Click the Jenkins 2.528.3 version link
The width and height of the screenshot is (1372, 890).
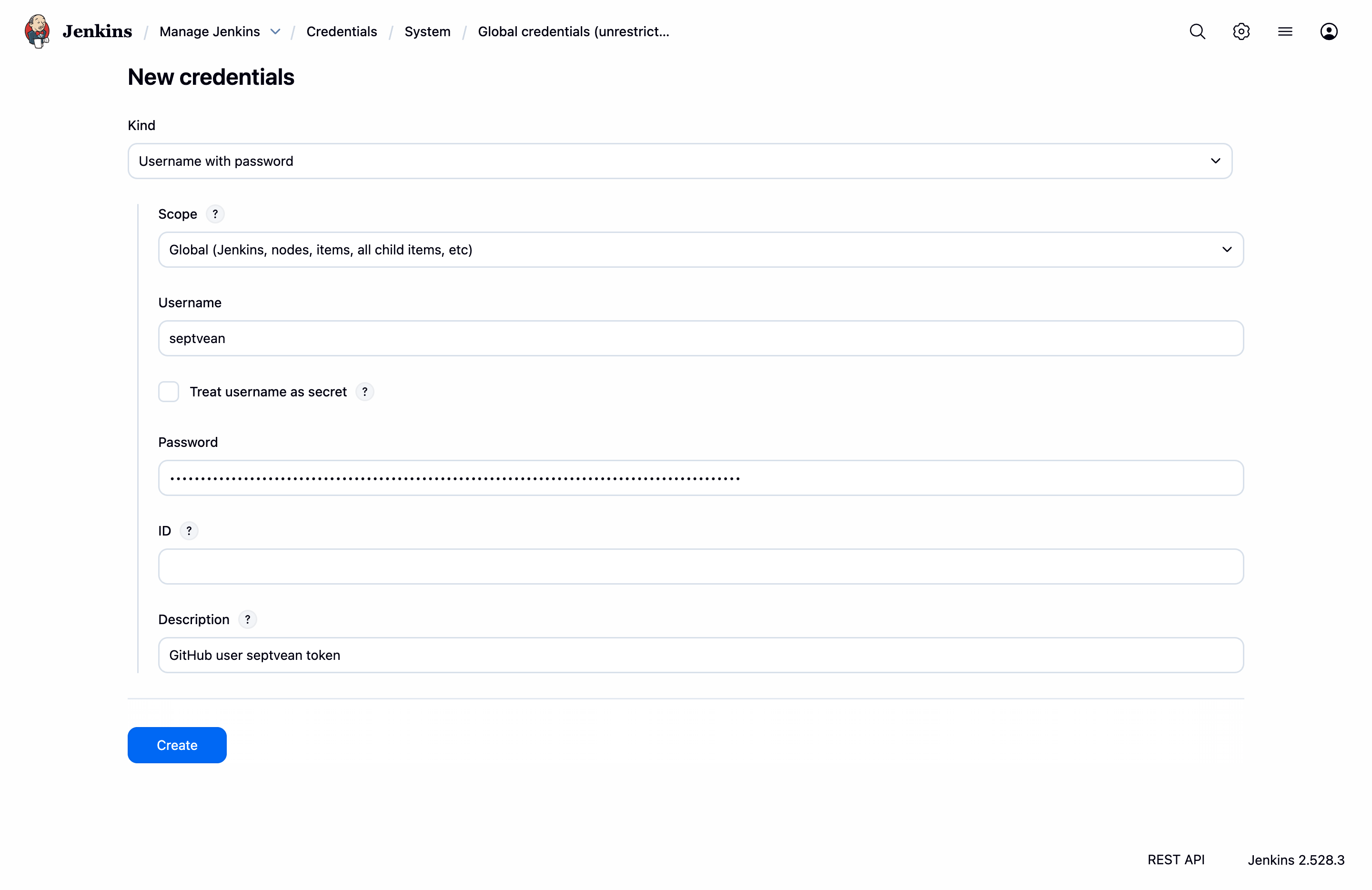point(1295,860)
